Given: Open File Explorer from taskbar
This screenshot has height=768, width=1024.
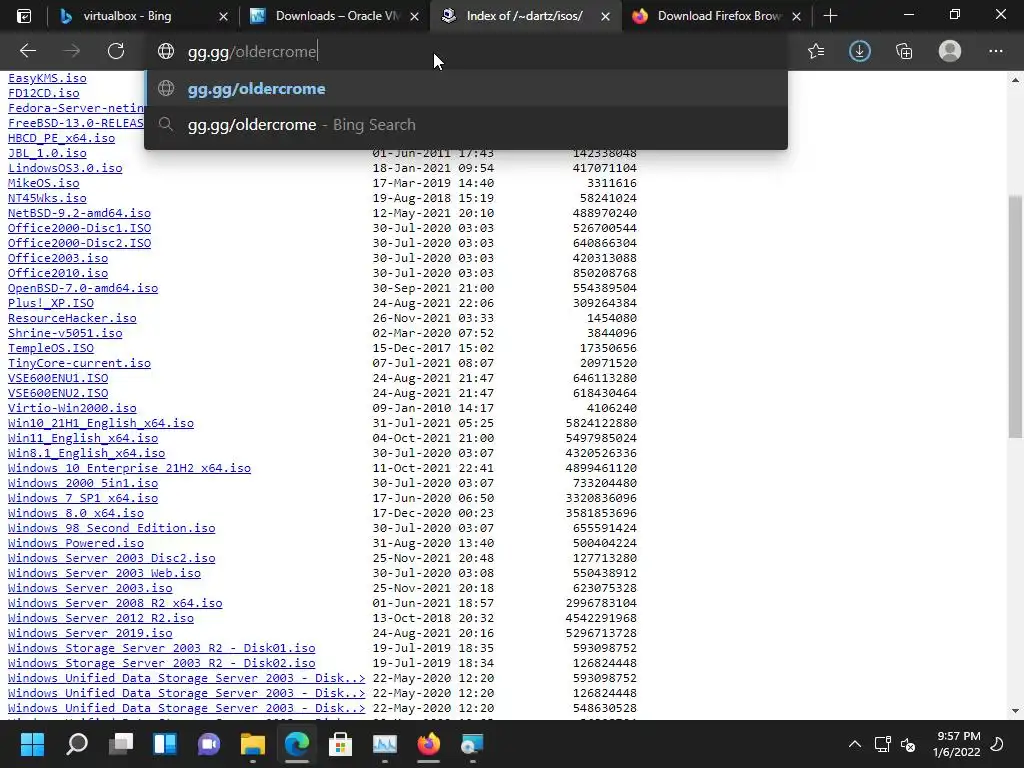Looking at the screenshot, I should (x=253, y=744).
